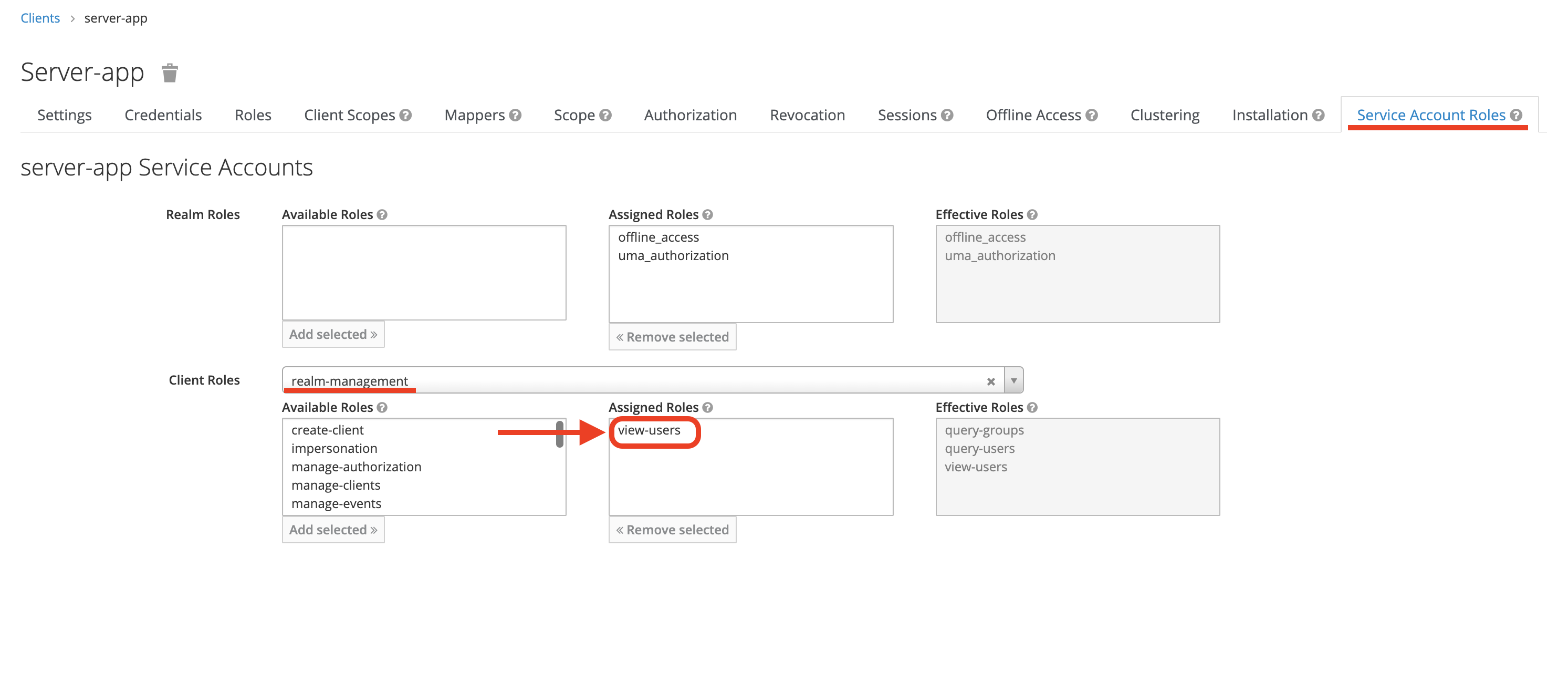Click help icon beside Installation tab

(x=1319, y=115)
